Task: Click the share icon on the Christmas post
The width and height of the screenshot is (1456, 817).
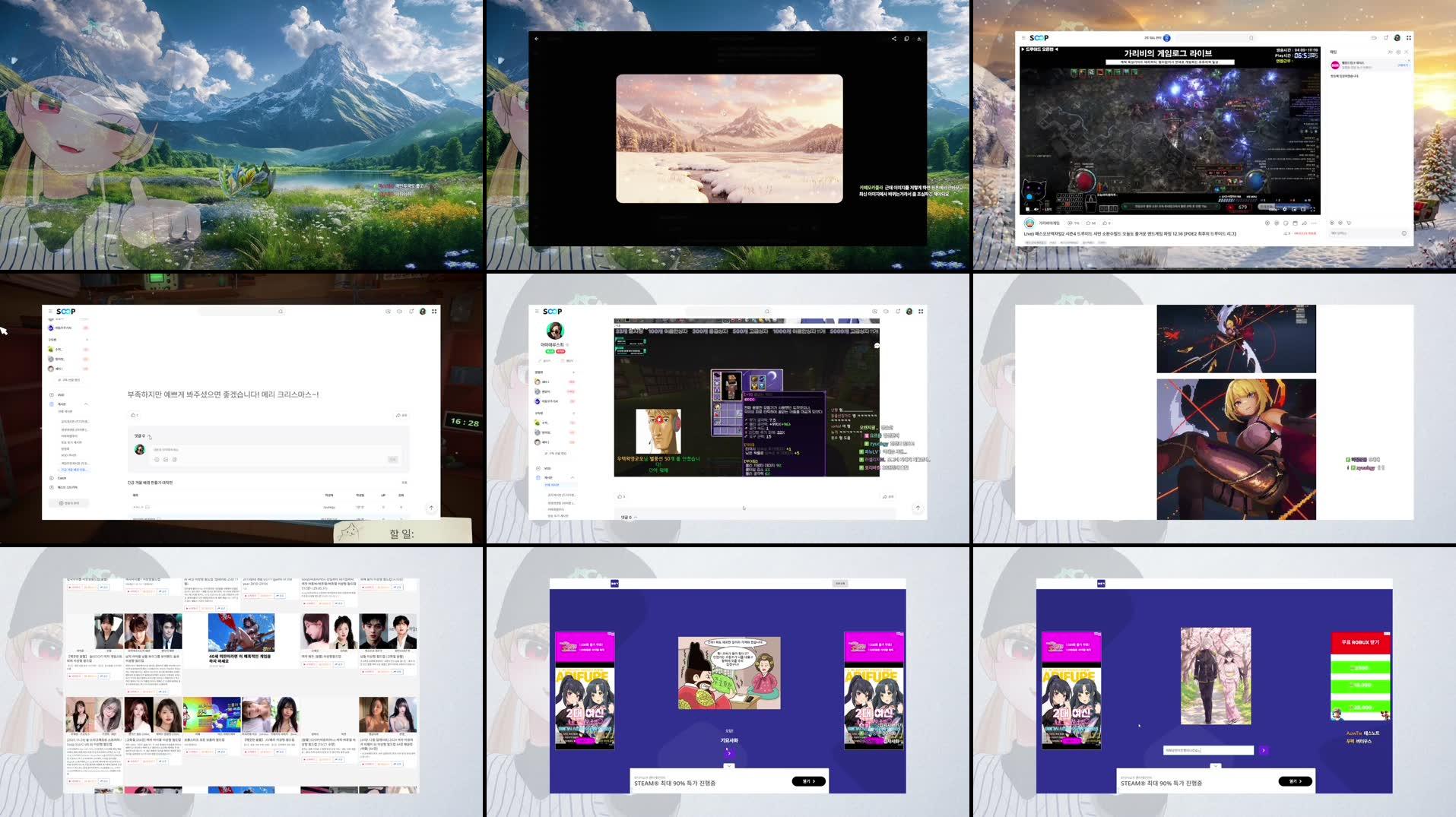Action: point(399,415)
